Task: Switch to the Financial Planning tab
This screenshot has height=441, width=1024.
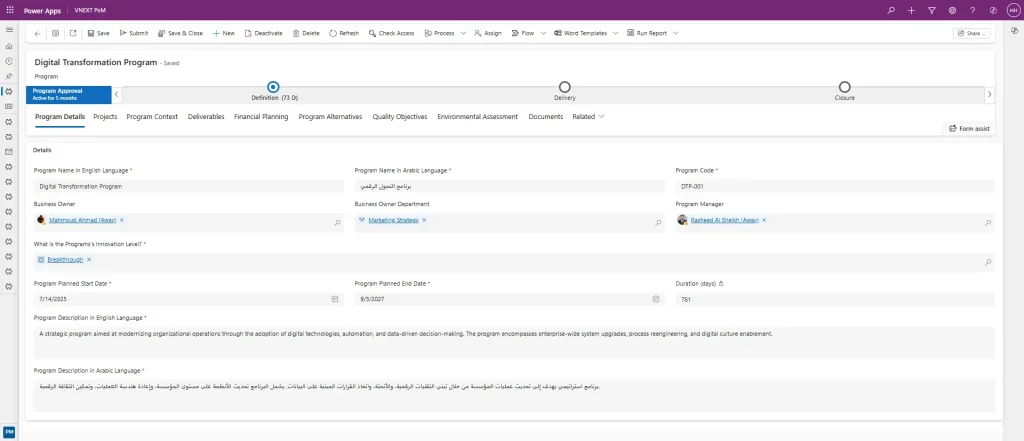Action: pos(261,117)
